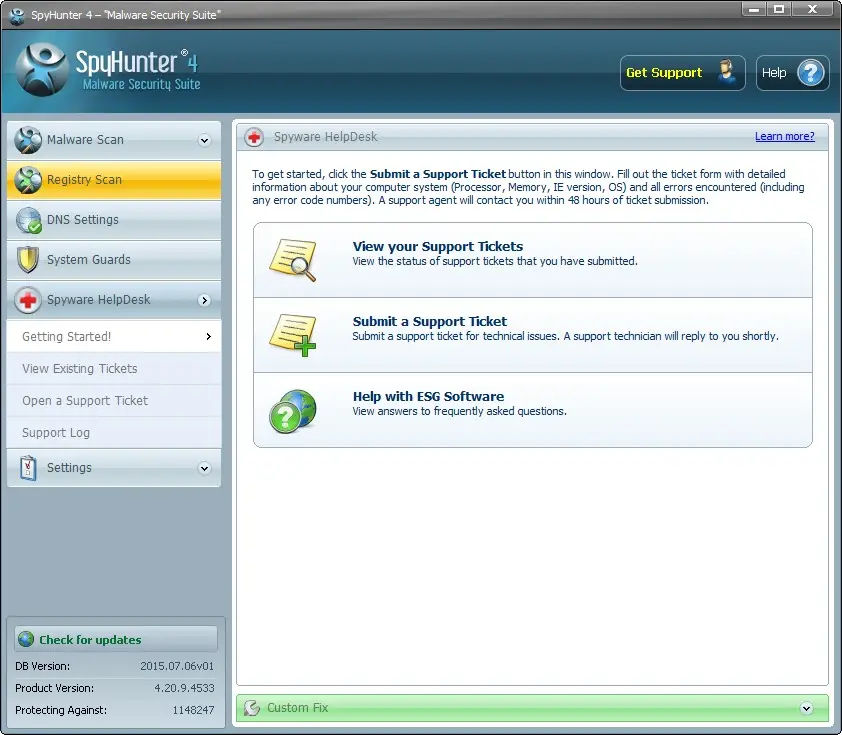Click the Custom Fix wrench icon
Image resolution: width=842 pixels, height=735 pixels.
(x=252, y=708)
